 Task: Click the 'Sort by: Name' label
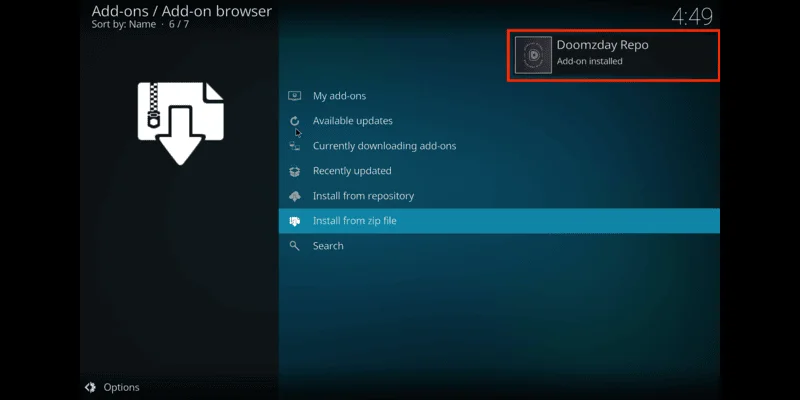tap(123, 24)
